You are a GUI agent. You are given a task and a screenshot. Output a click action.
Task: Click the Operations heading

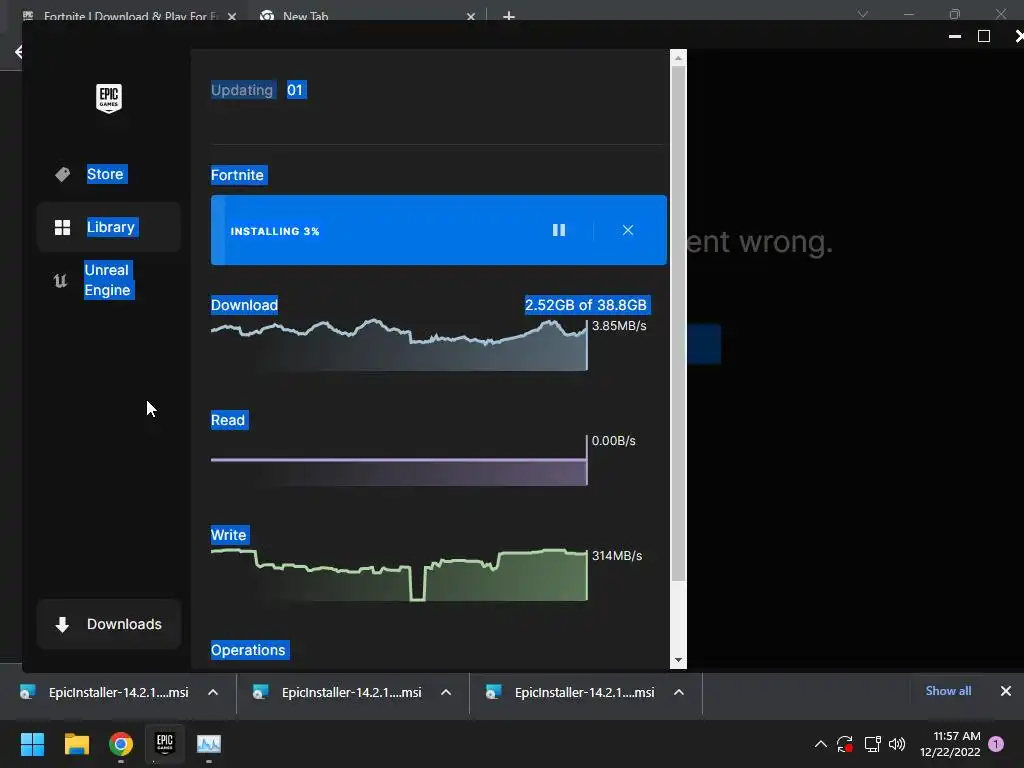(x=248, y=650)
